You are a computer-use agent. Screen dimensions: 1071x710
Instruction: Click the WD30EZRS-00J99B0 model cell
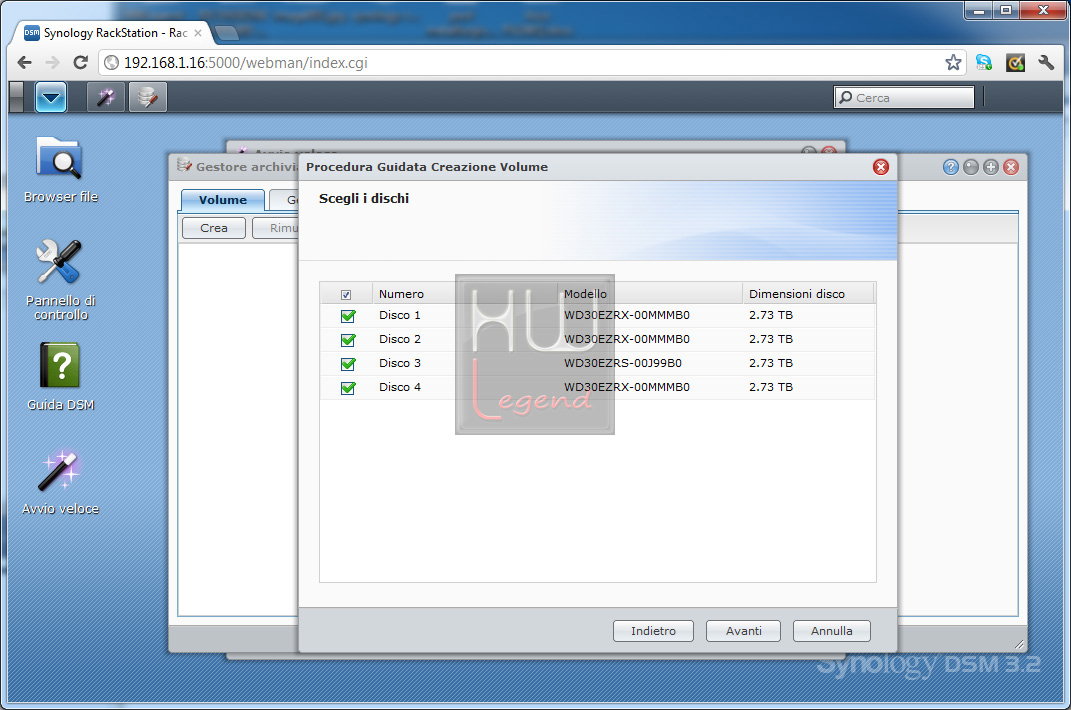623,363
